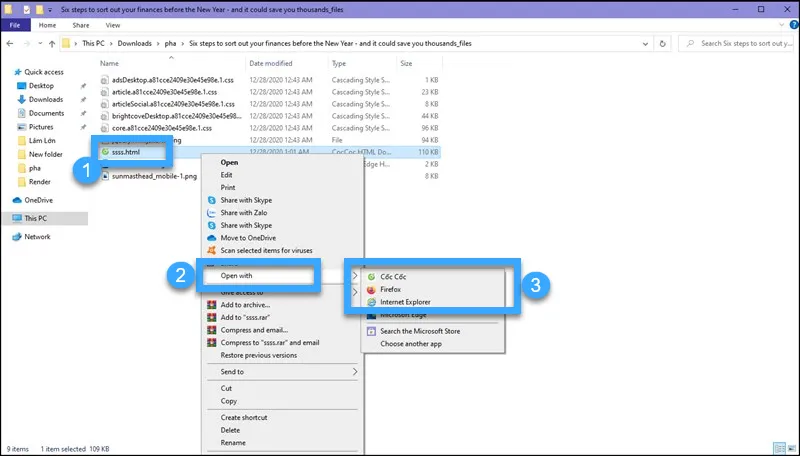
Task: Click the Downloads breadcrumb in address bar
Action: click(x=134, y=43)
